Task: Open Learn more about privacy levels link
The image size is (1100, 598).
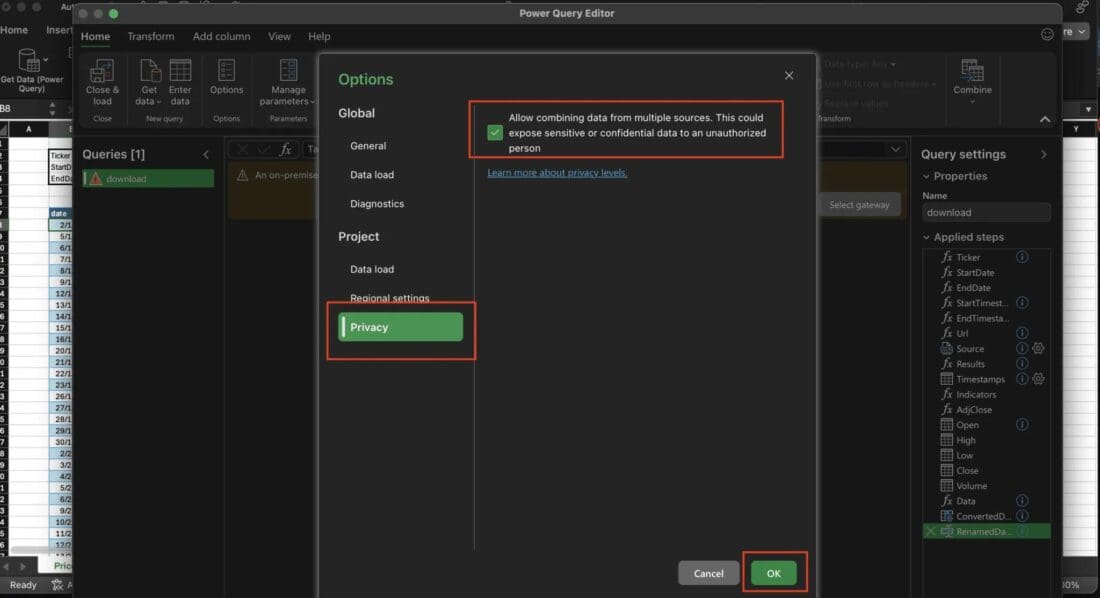Action: tap(557, 173)
